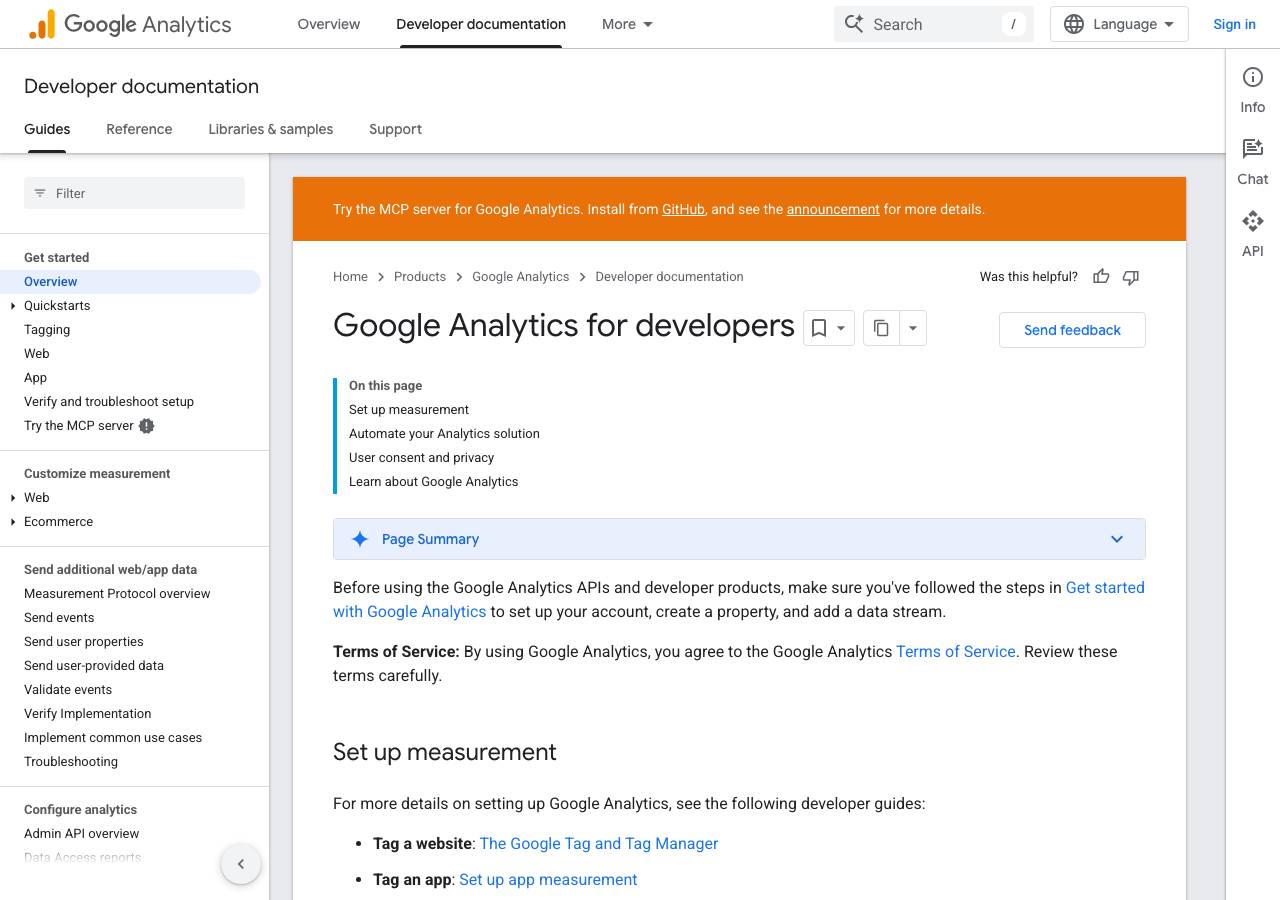Click the Developer documentation breadcrumb
The image size is (1280, 900).
(669, 277)
